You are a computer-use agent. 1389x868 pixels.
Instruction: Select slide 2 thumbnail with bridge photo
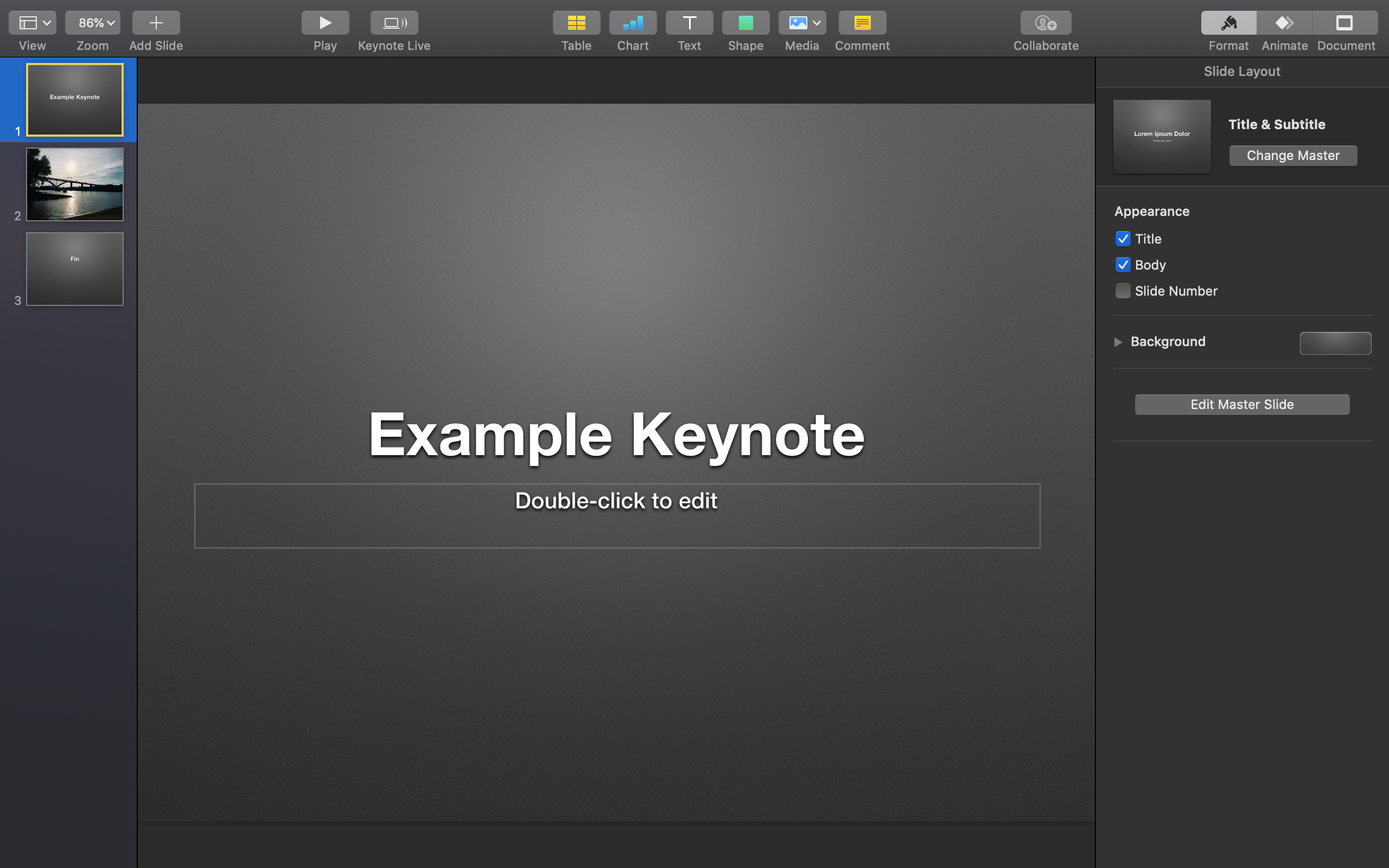[75, 184]
